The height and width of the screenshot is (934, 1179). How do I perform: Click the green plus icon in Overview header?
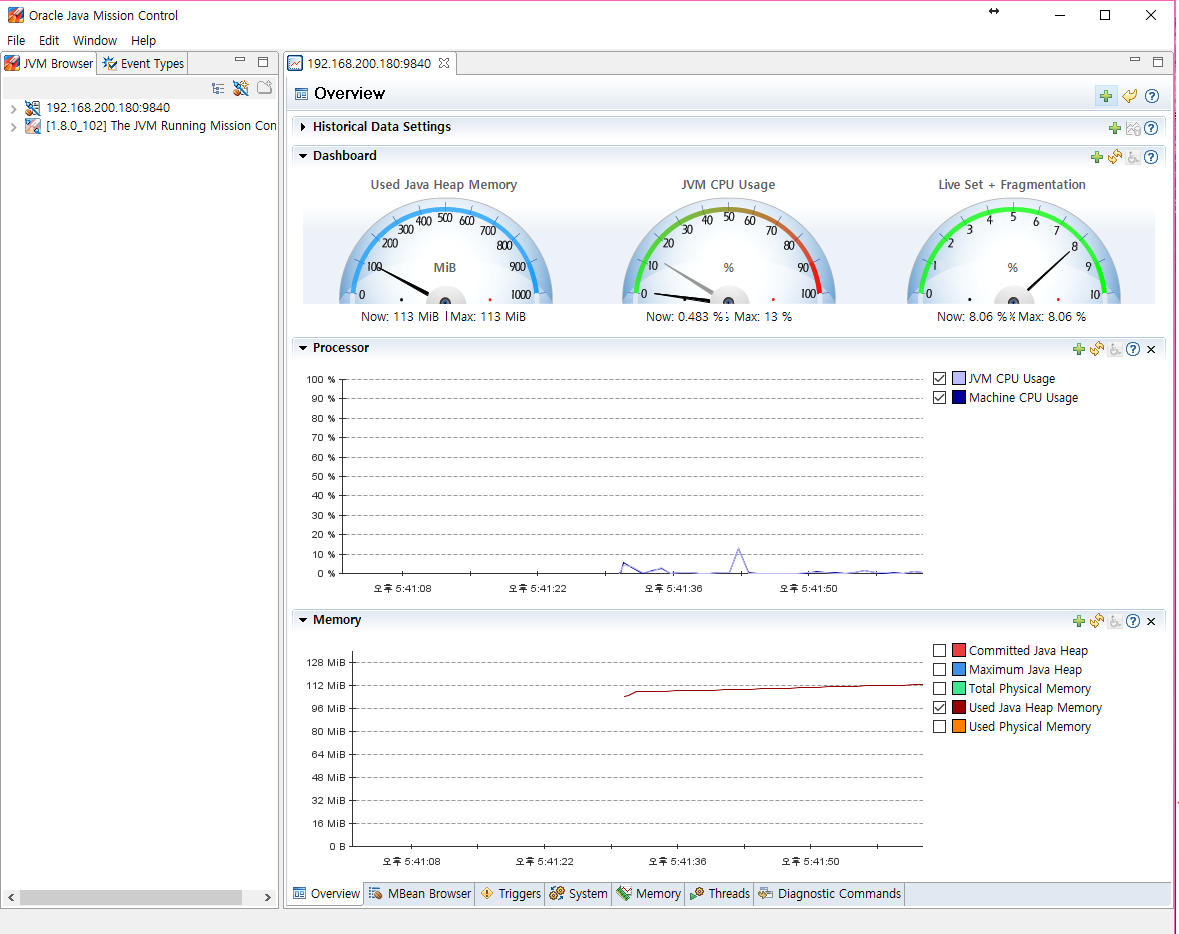tap(1105, 96)
